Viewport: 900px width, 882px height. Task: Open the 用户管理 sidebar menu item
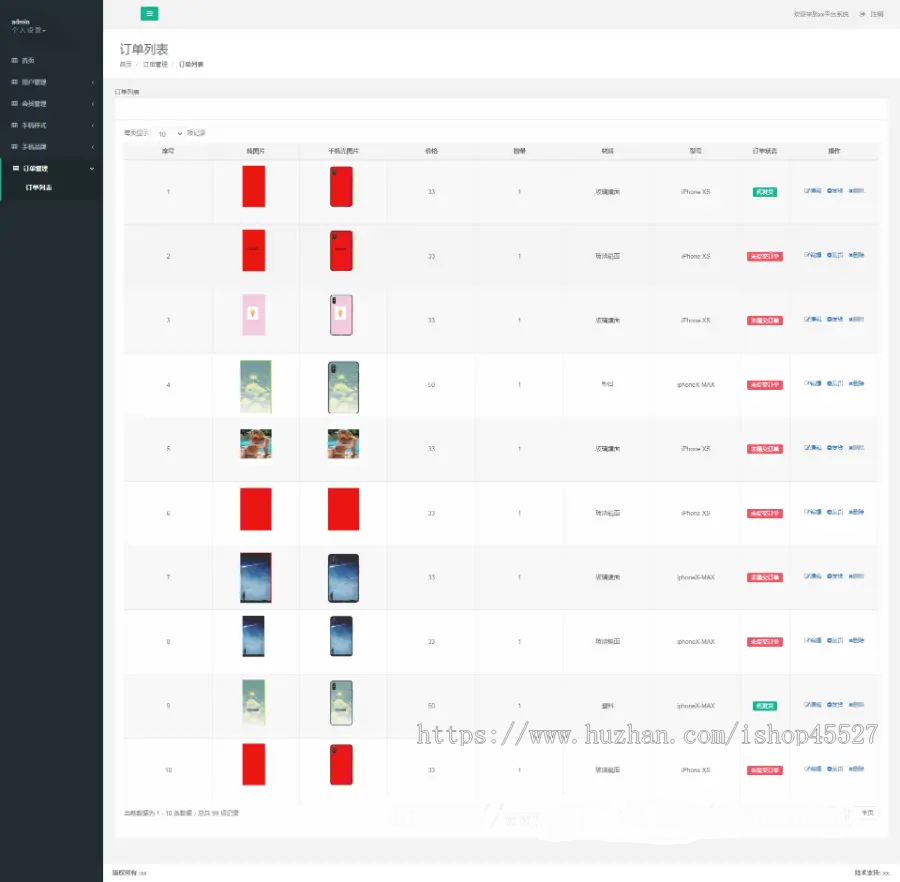52,82
